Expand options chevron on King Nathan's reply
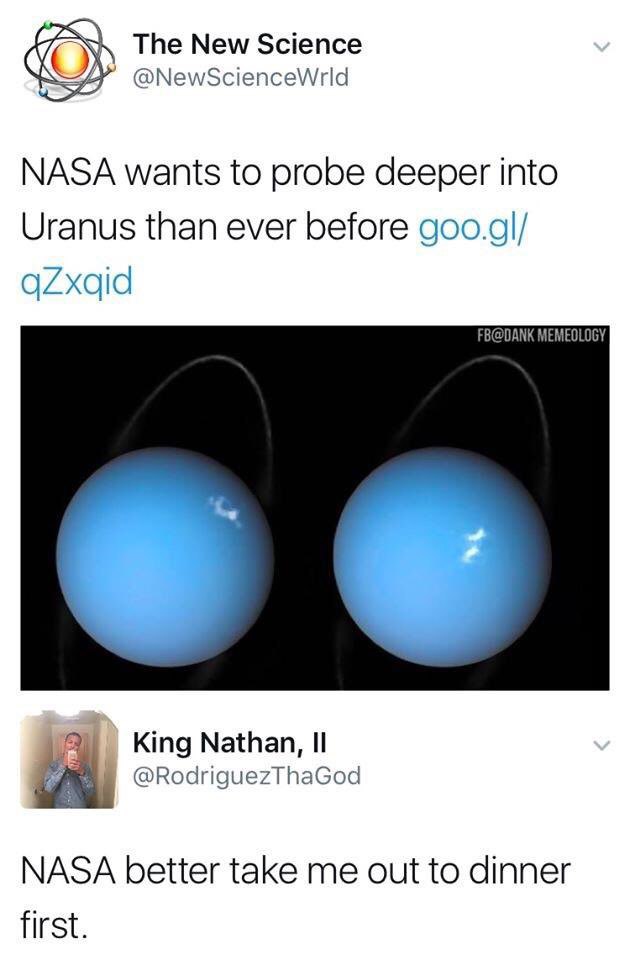The image size is (630, 960). 602,745
